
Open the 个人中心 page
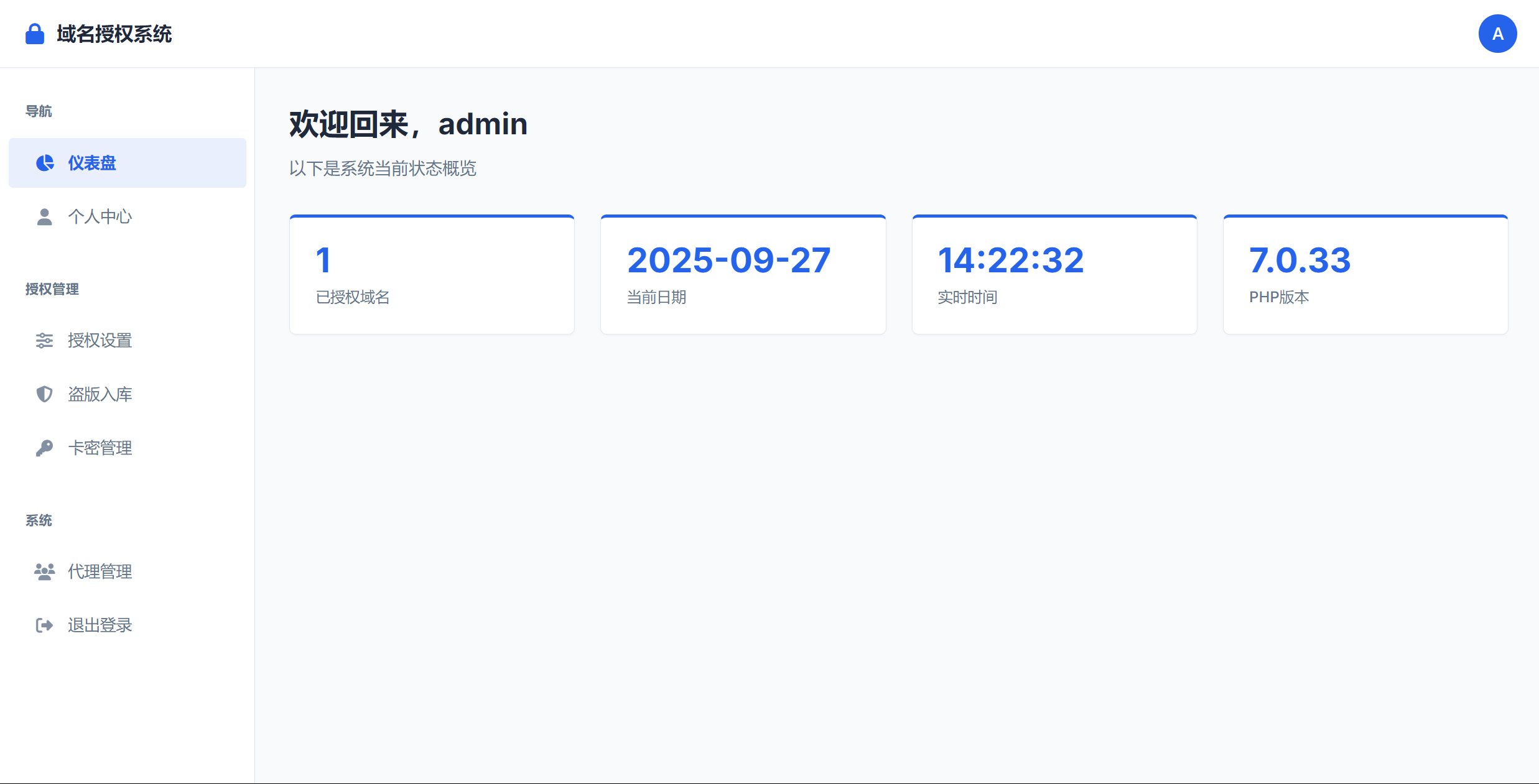pyautogui.click(x=100, y=217)
